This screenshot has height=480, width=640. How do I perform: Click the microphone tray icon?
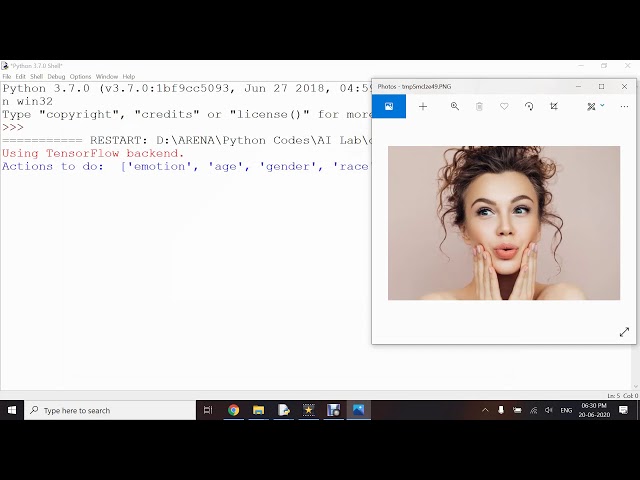pyautogui.click(x=501, y=410)
